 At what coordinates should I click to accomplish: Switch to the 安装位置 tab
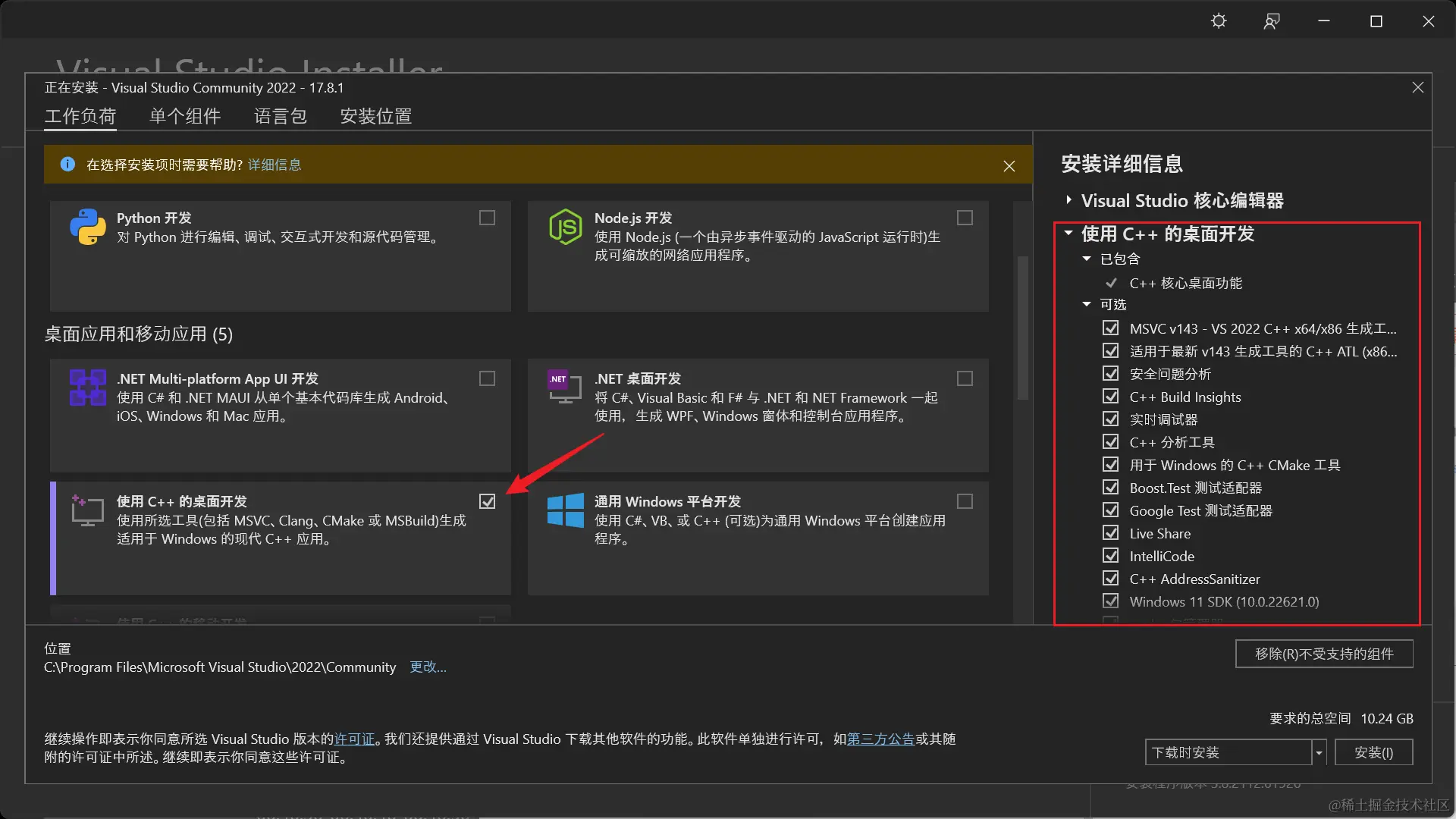tap(376, 116)
